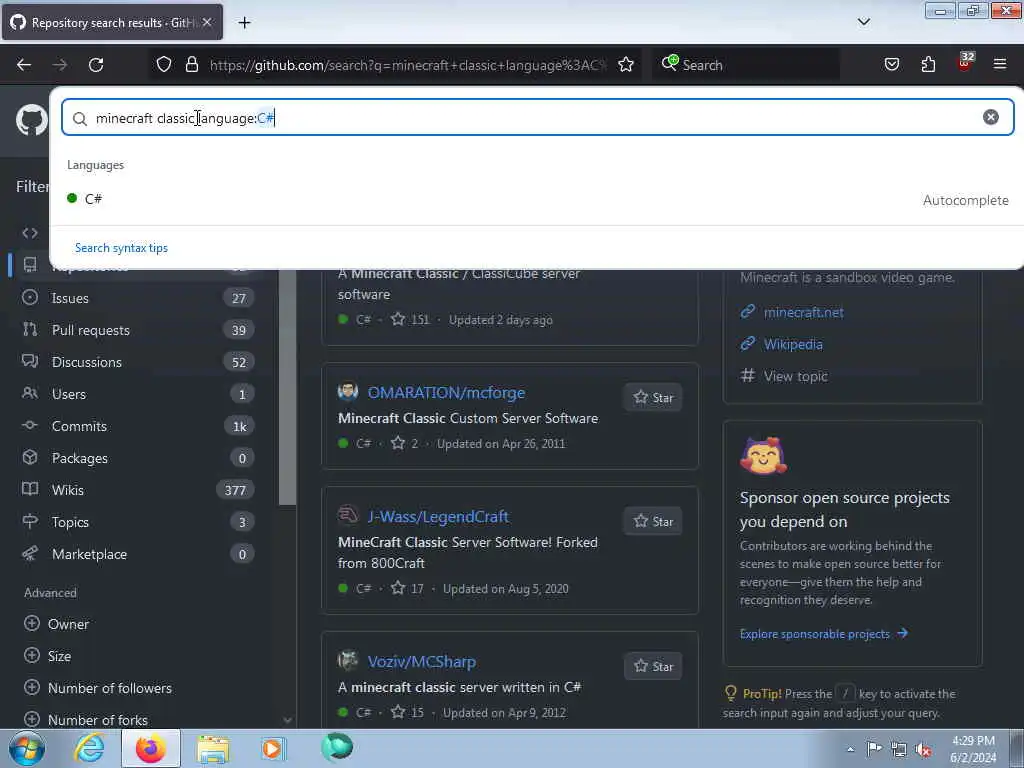
Task: Open Voziv/MCSharp repository
Action: [421, 662]
